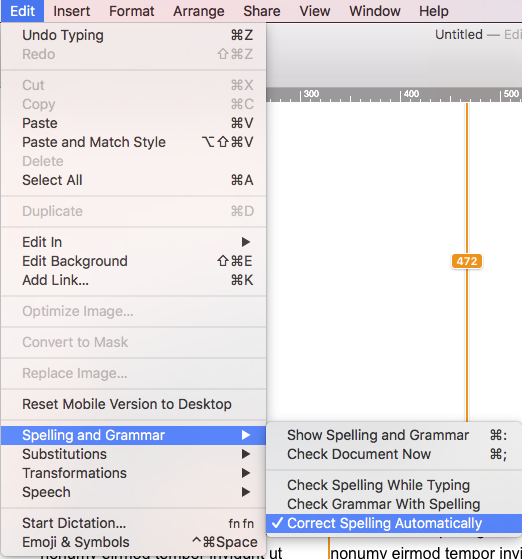Screen dimensions: 522x559
Task: Enable Check Grammar With Spelling
Action: [394, 504]
